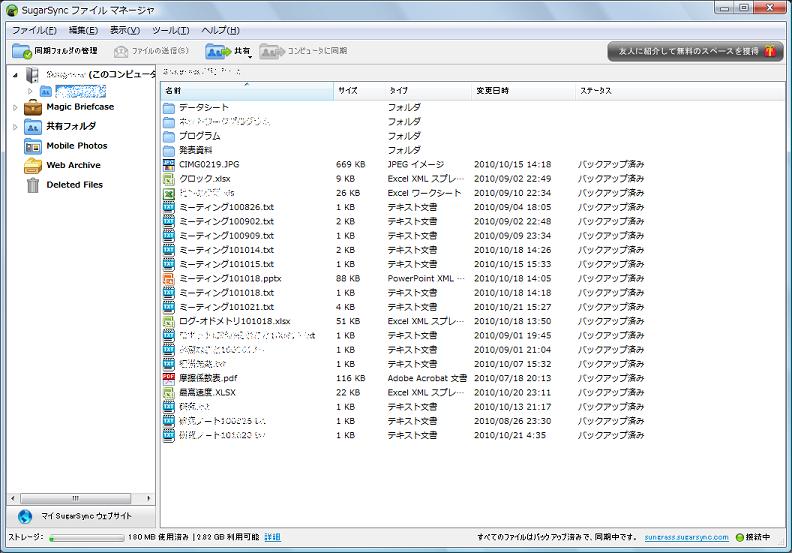Click the 発表資料 folder icon

point(169,150)
